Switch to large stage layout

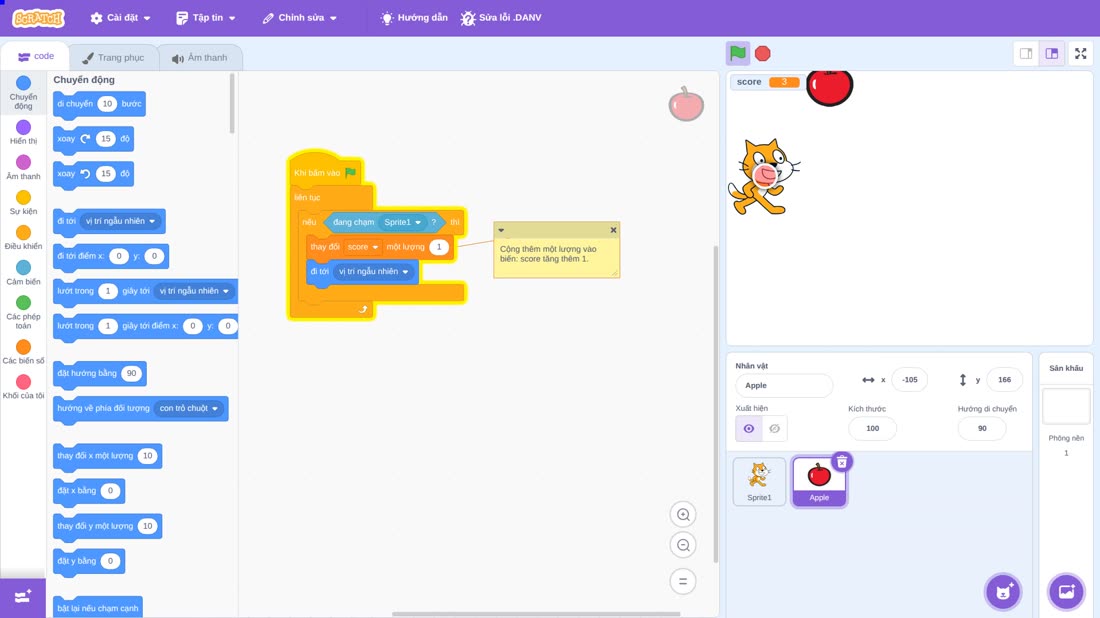1052,53
